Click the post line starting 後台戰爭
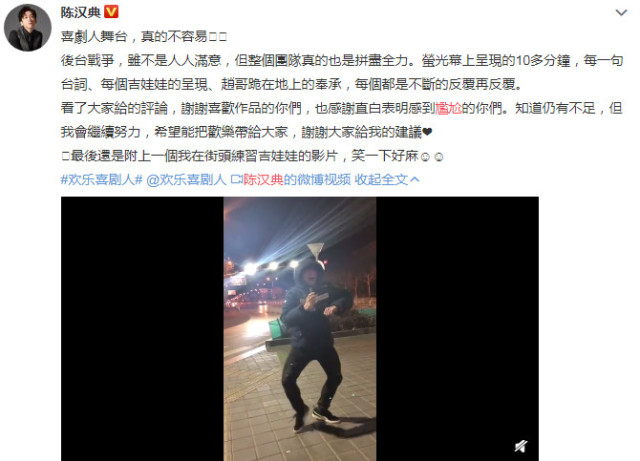The image size is (640, 461). [x=342, y=60]
